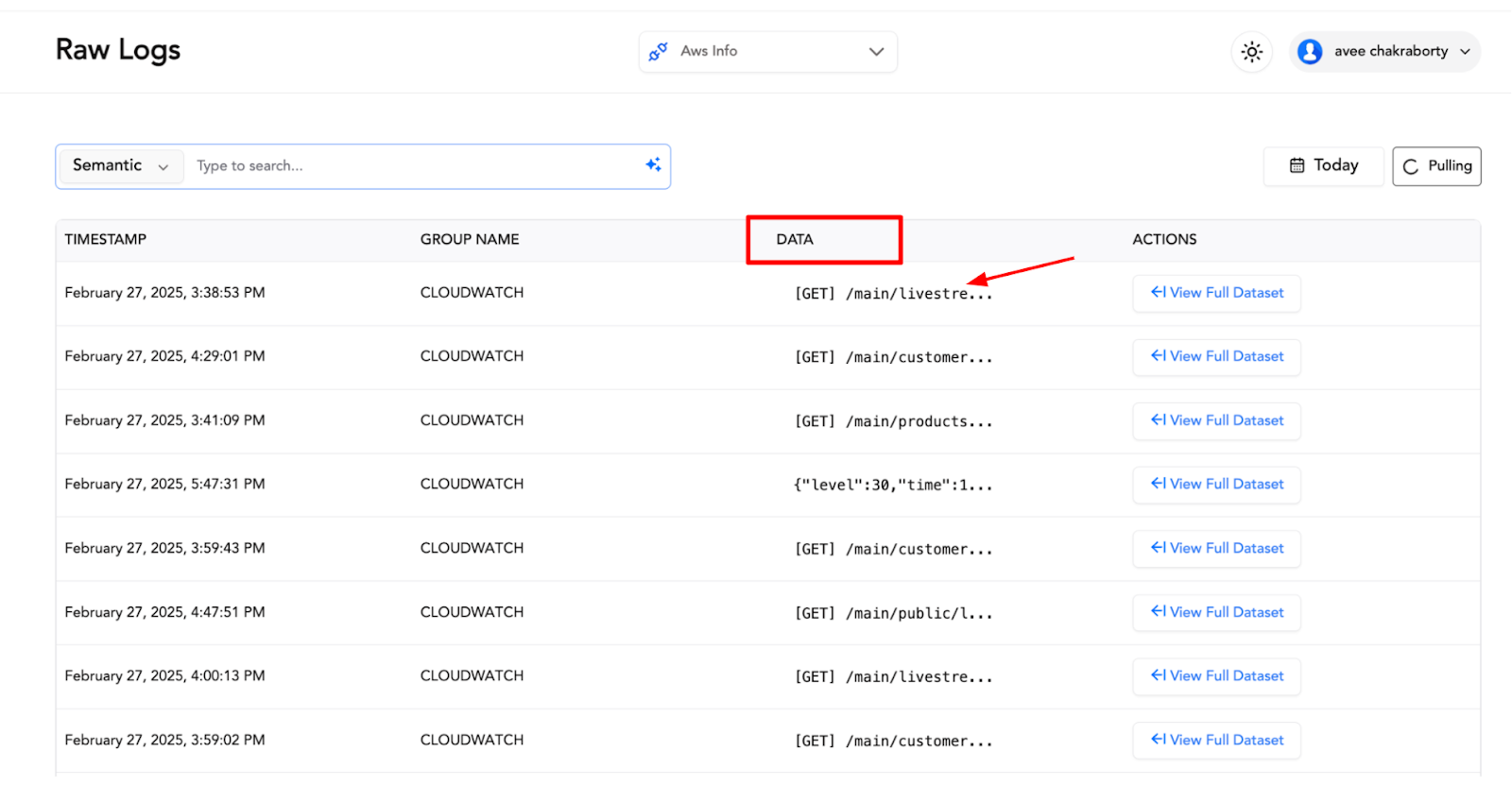Click the {"level":30,"time":1... data cell

893,485
